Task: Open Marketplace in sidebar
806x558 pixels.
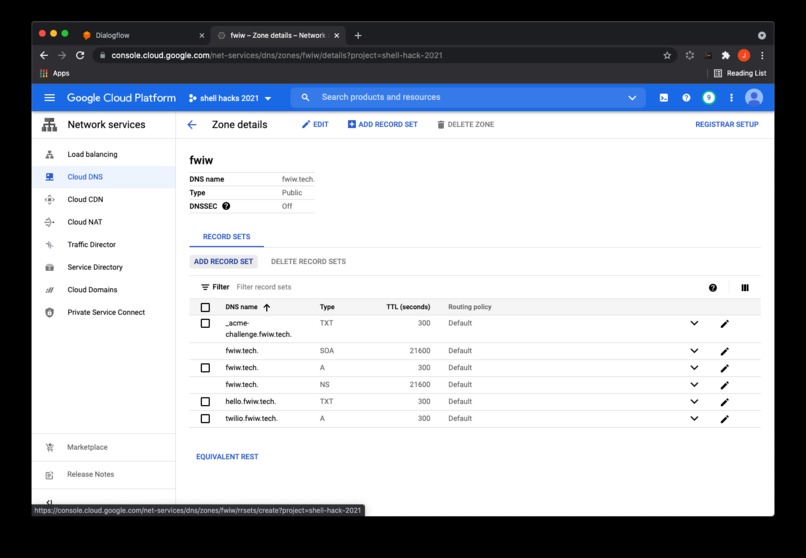Action: (x=103, y=448)
